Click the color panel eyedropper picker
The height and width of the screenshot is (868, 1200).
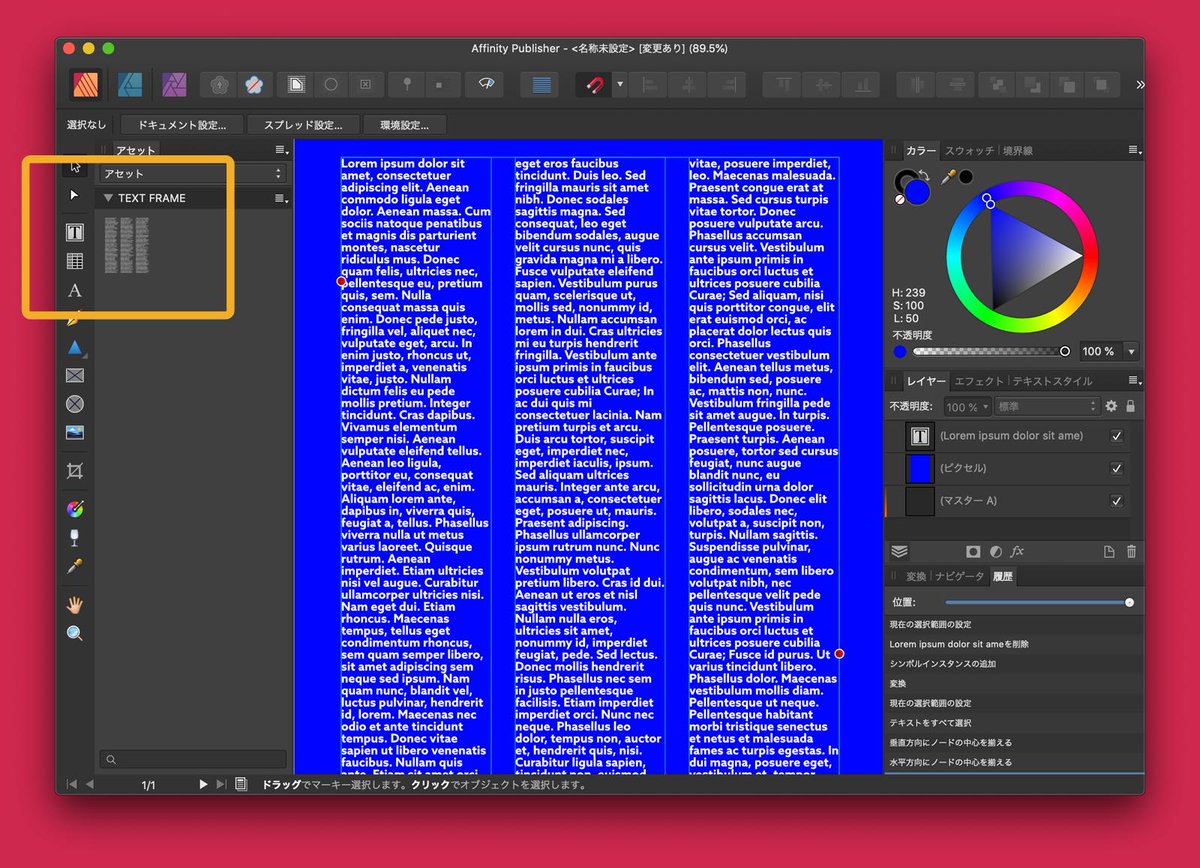[947, 177]
